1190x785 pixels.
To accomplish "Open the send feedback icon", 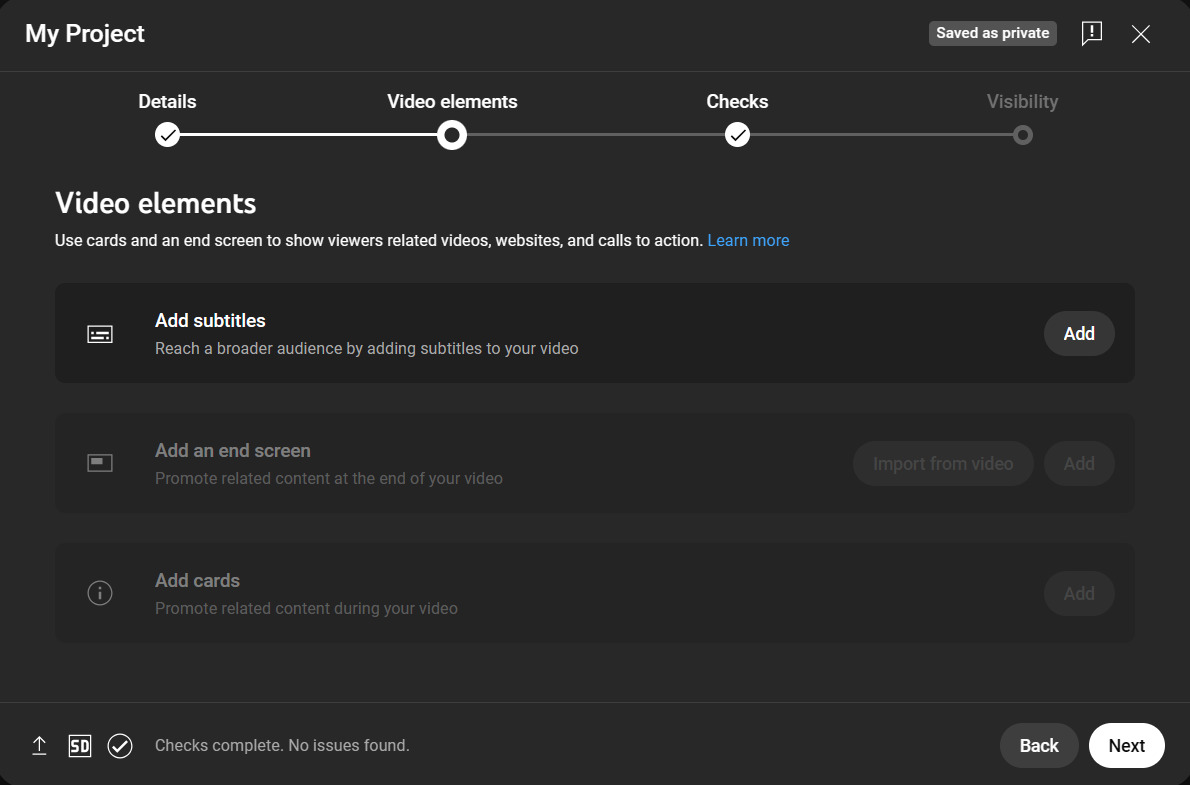I will pyautogui.click(x=1091, y=33).
